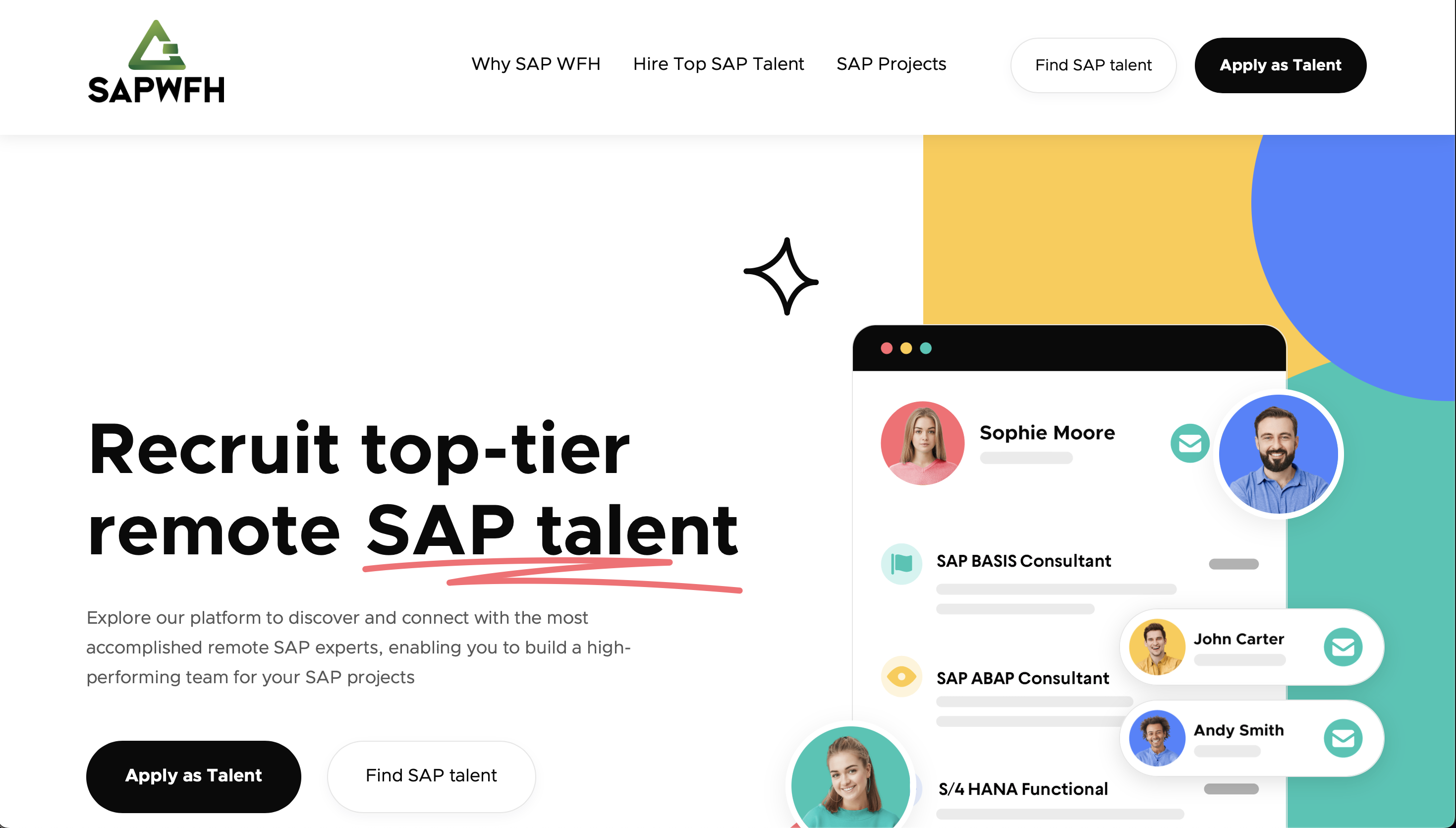This screenshot has height=828, width=1456.
Task: Click the eye icon next to SAP ABAP Consultant
Action: pos(901,677)
